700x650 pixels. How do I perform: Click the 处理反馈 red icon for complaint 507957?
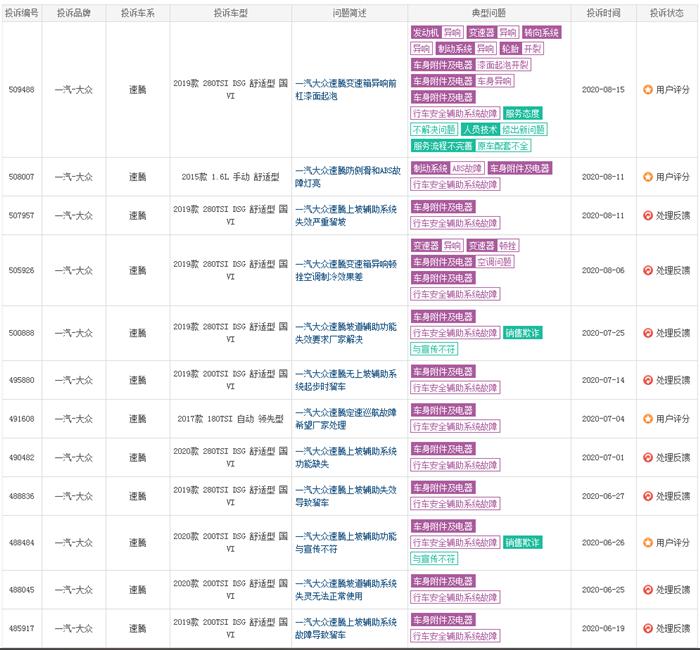647,216
